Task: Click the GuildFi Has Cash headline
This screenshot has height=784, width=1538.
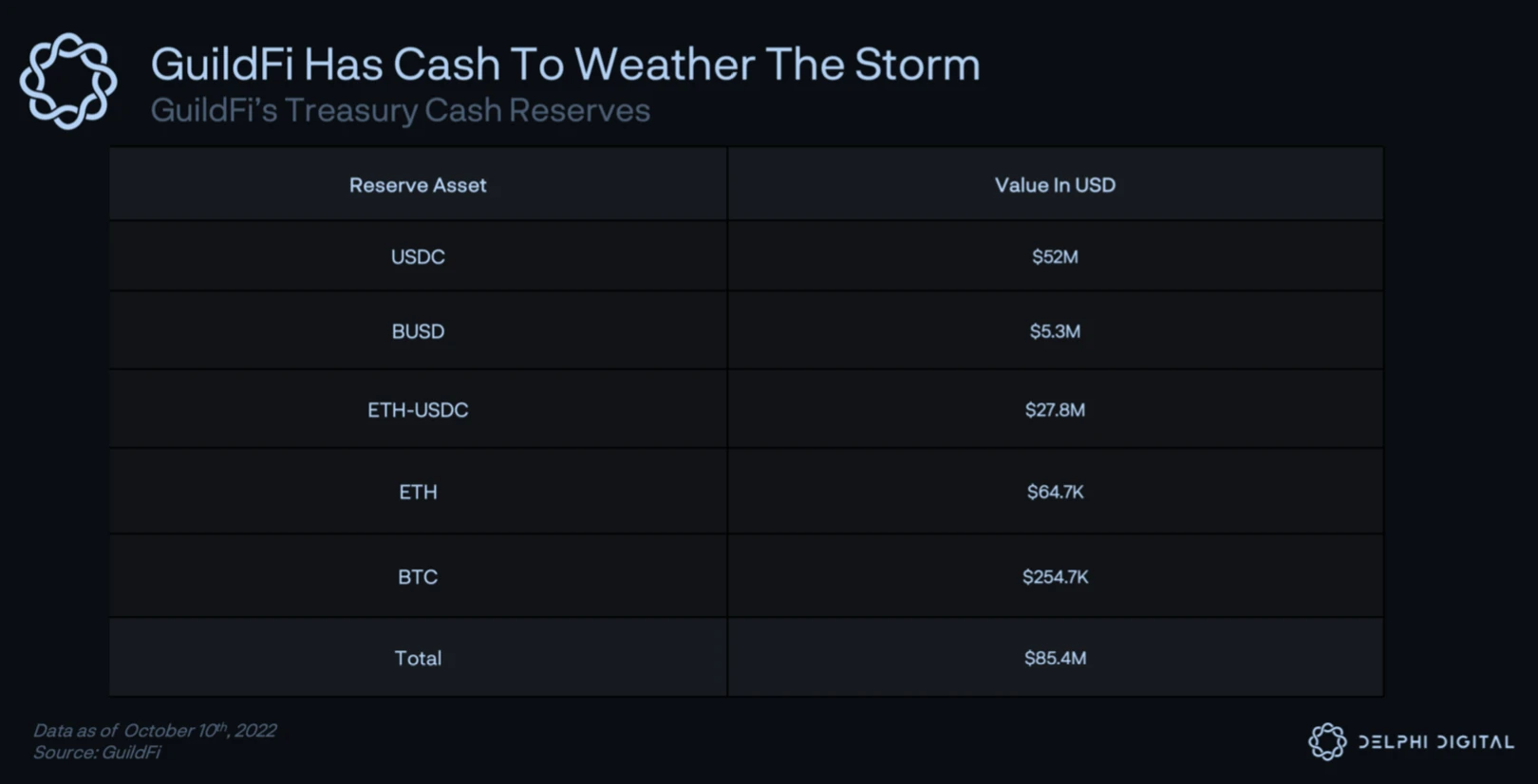Action: [x=565, y=65]
